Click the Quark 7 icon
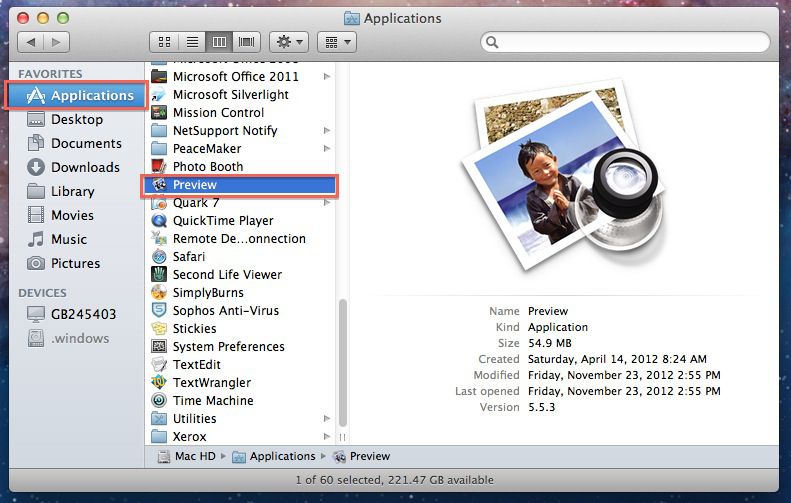Screen dimensions: 791x503 159,203
